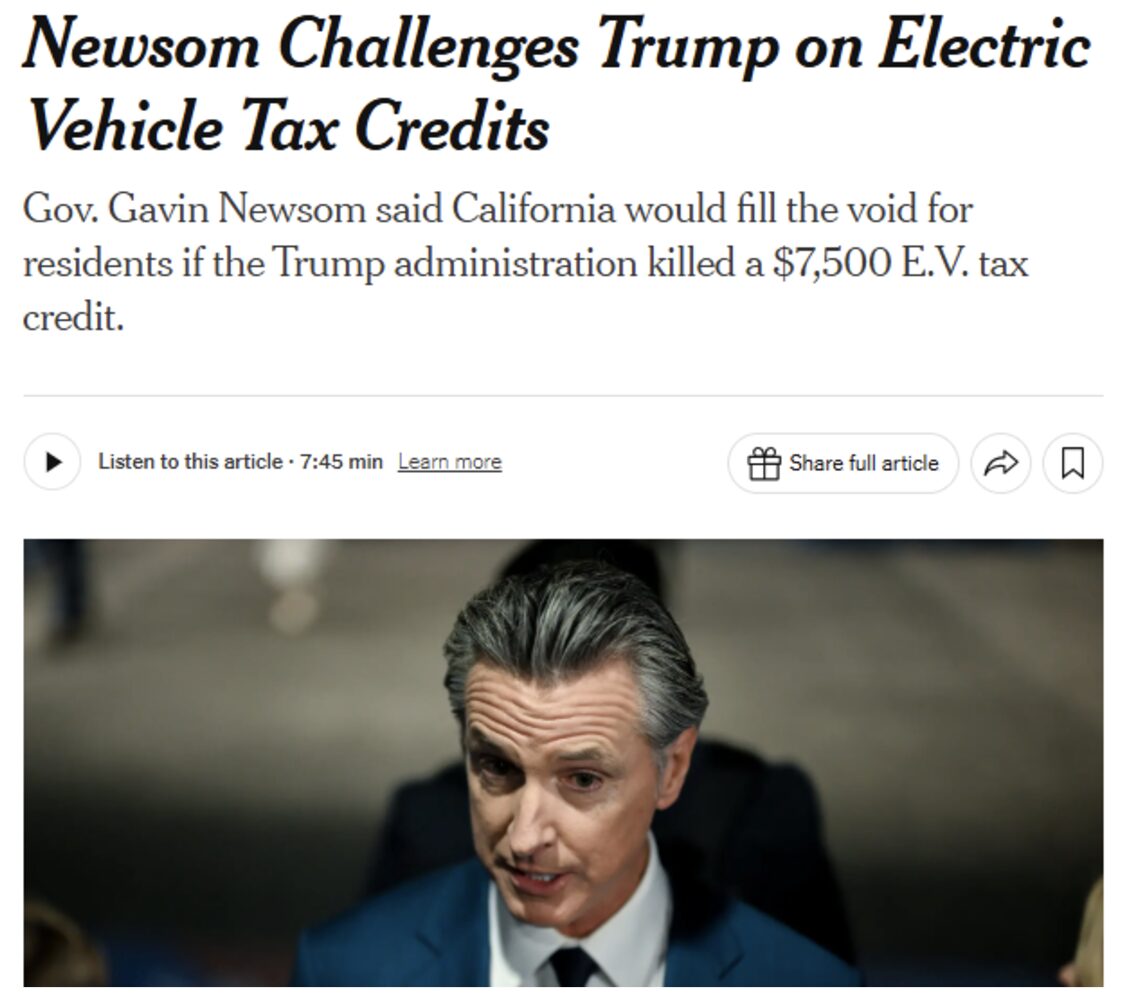Click Vehicle Tax Credits headline line
1126x1004 pixels.
[x=289, y=126]
